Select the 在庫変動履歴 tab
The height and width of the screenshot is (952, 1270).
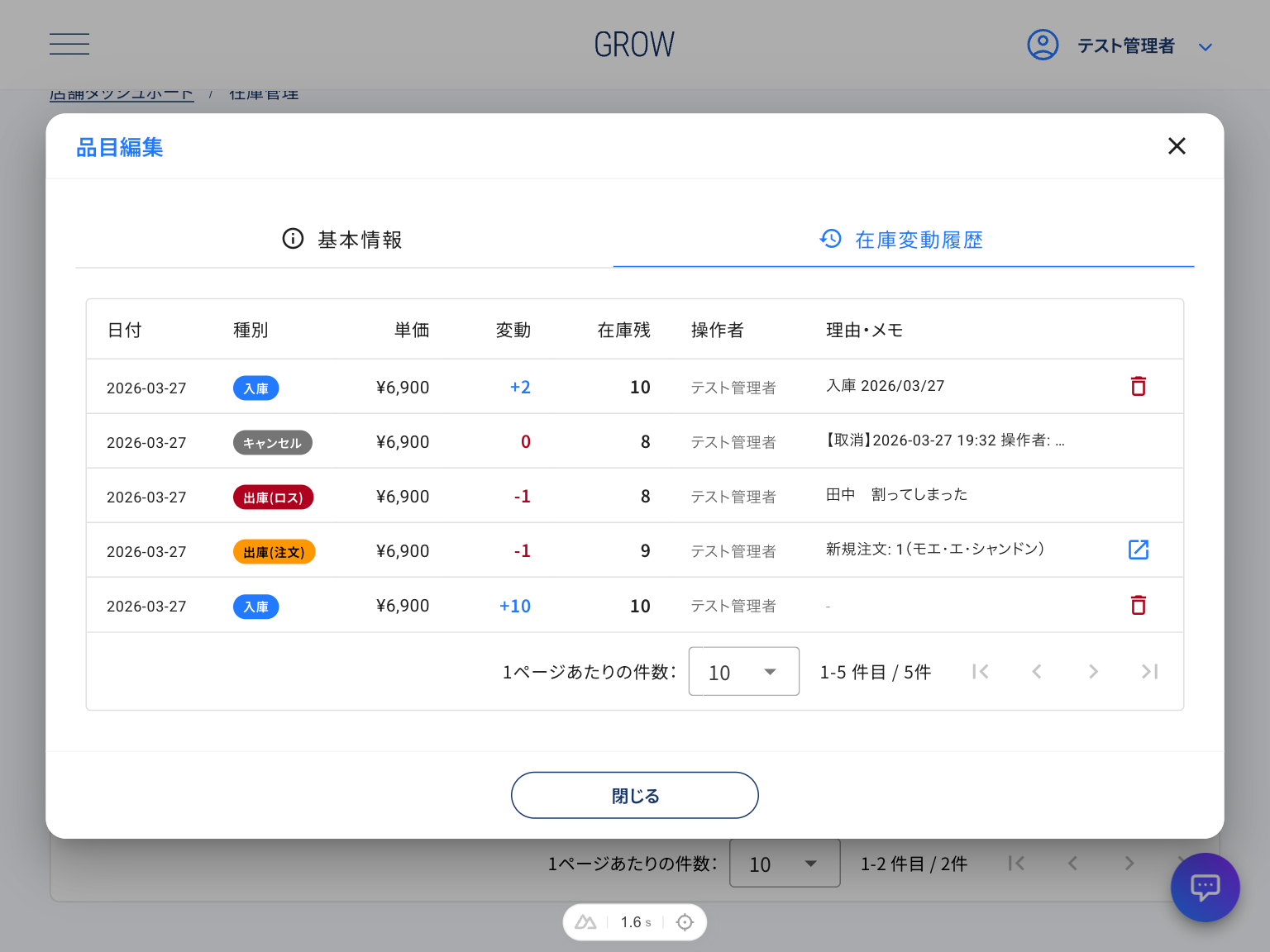[x=903, y=240]
